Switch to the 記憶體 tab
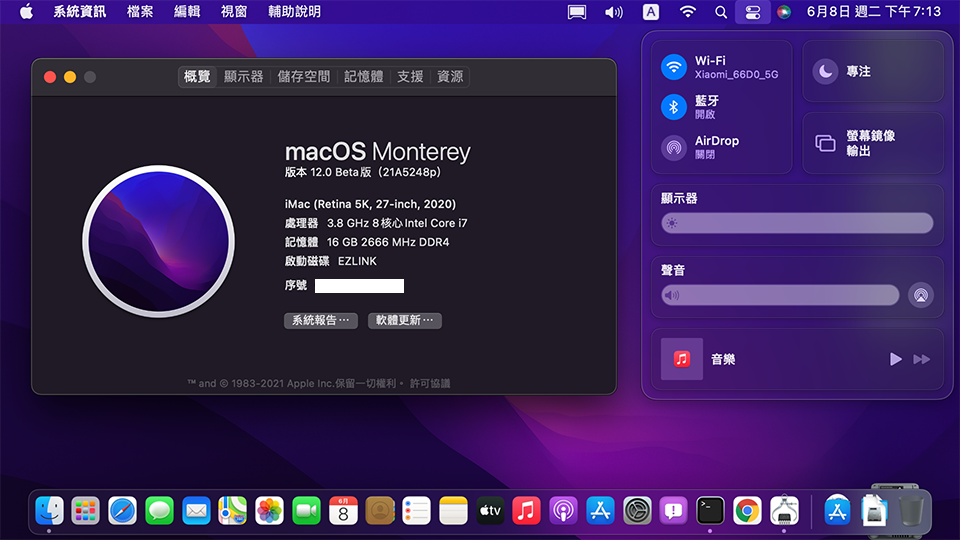 pos(364,77)
